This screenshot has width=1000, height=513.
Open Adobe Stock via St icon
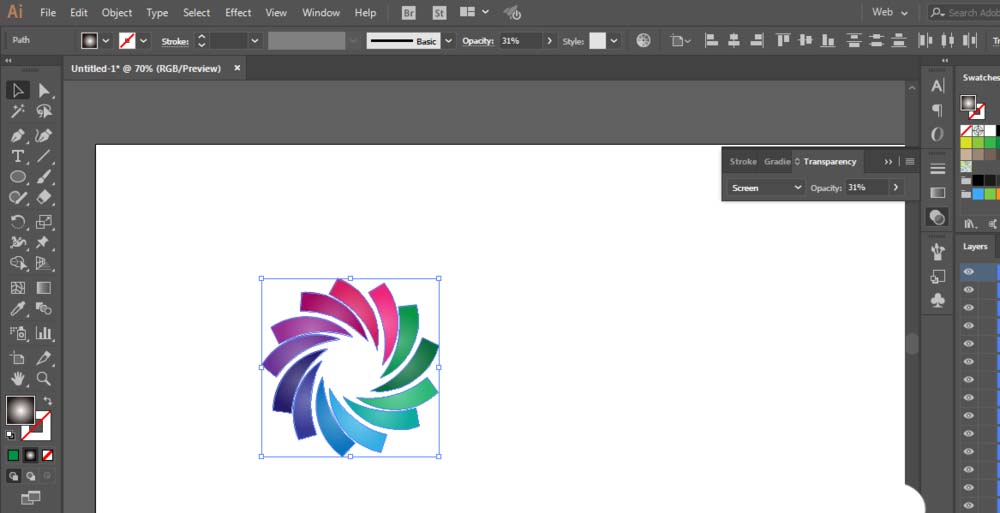(439, 13)
